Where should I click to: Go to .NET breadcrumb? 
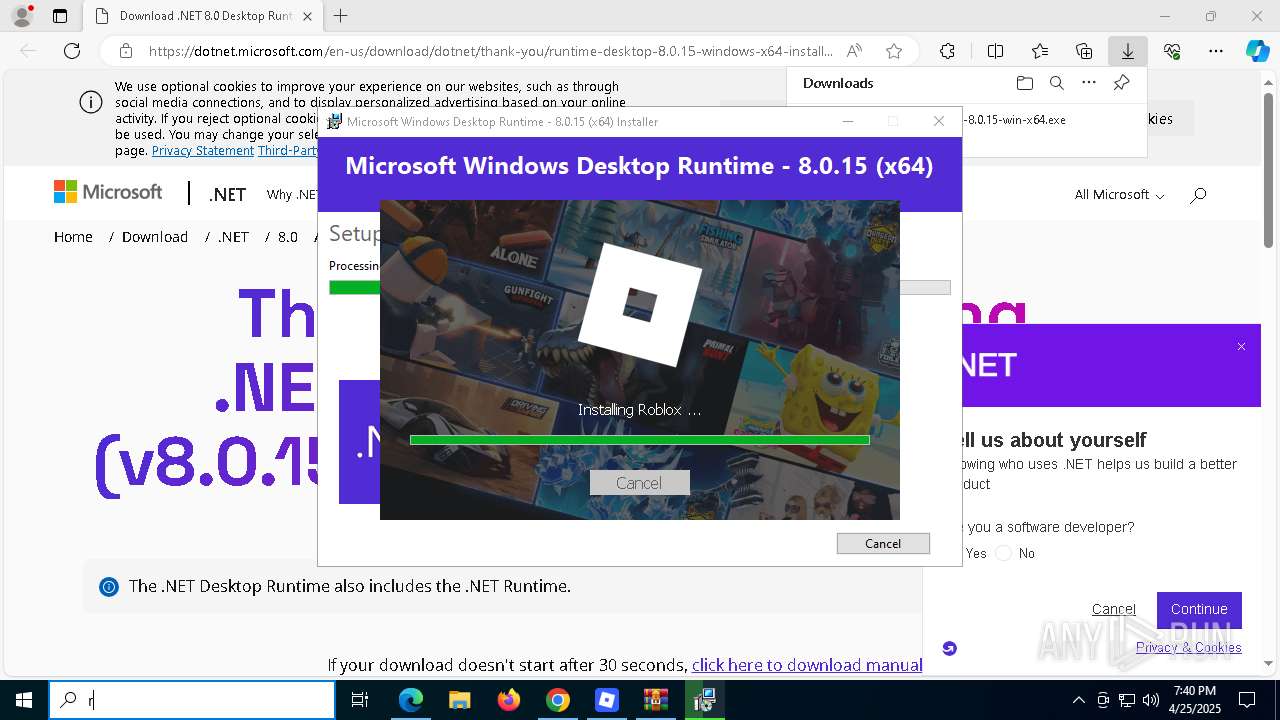coord(233,237)
